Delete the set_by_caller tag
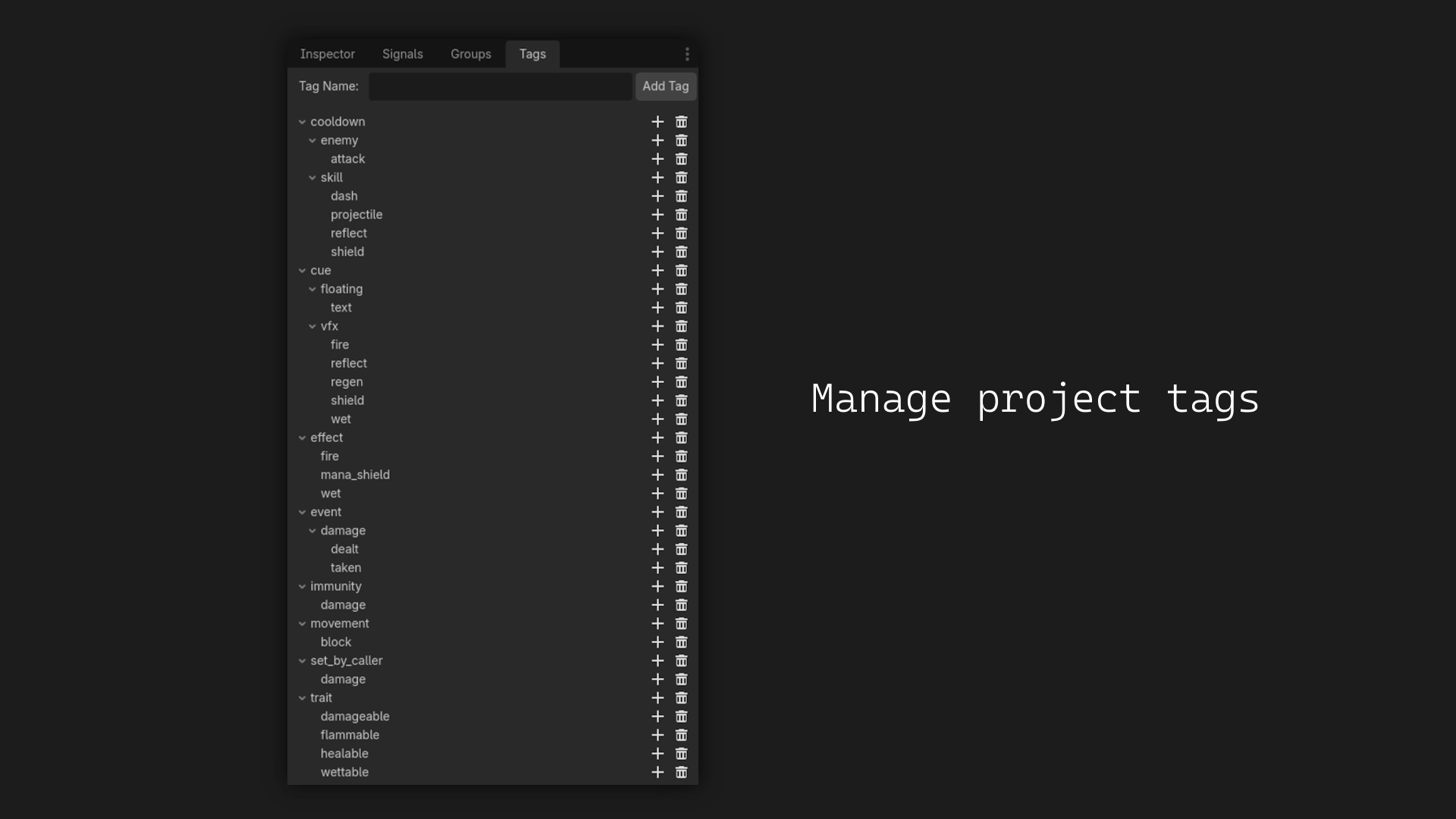1456x819 pixels. point(681,661)
